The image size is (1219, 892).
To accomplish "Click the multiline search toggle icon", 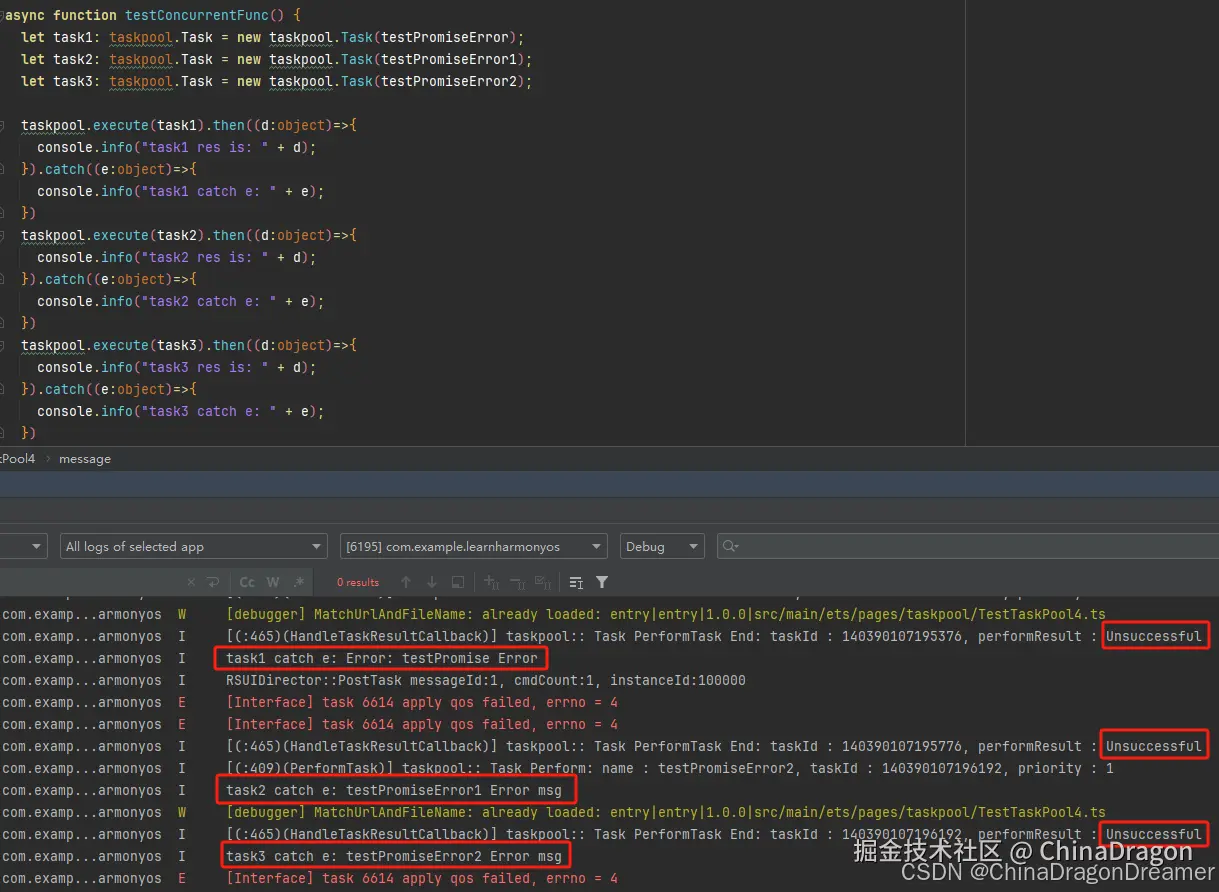I will 576,582.
